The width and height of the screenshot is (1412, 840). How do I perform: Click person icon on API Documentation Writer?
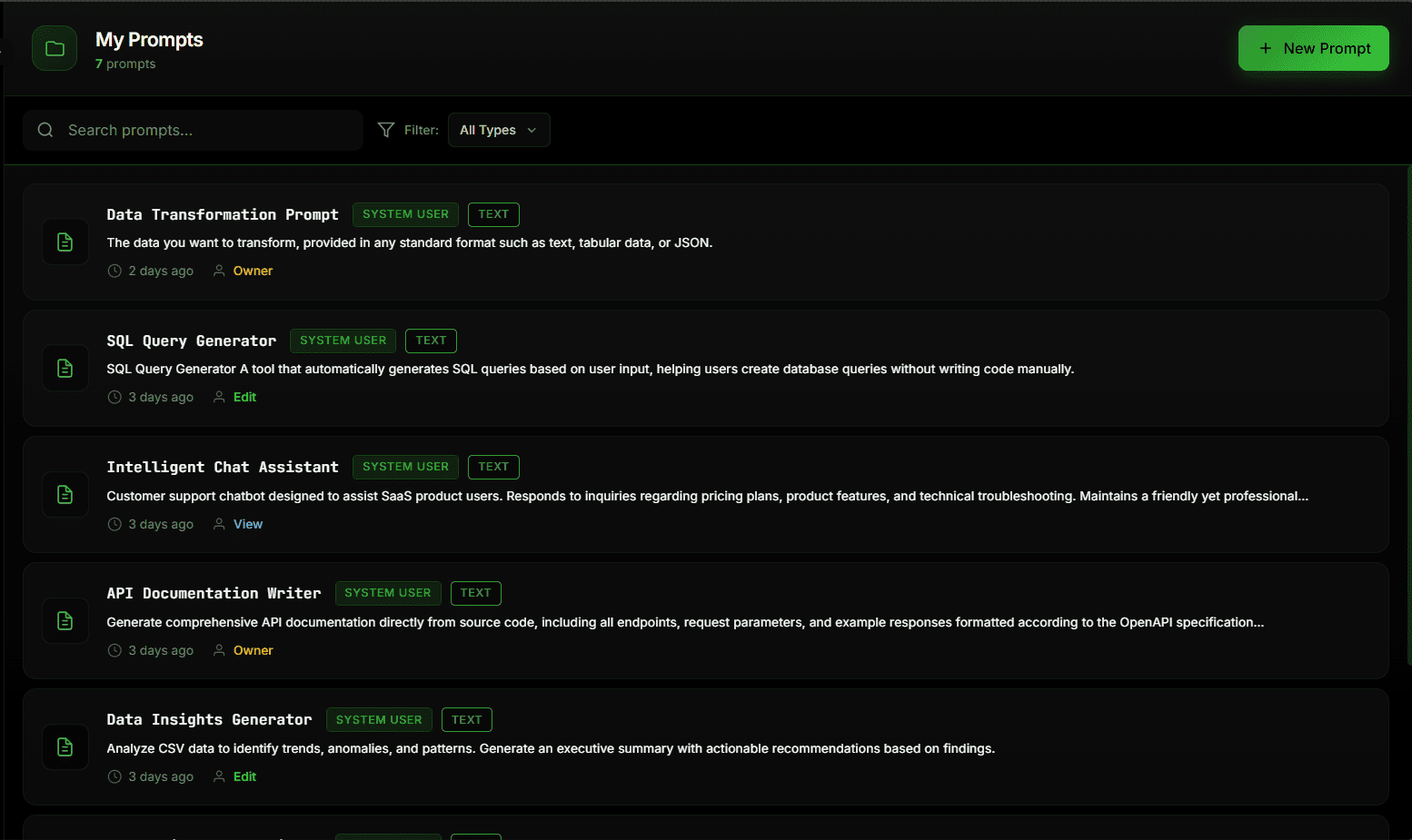[x=219, y=650]
